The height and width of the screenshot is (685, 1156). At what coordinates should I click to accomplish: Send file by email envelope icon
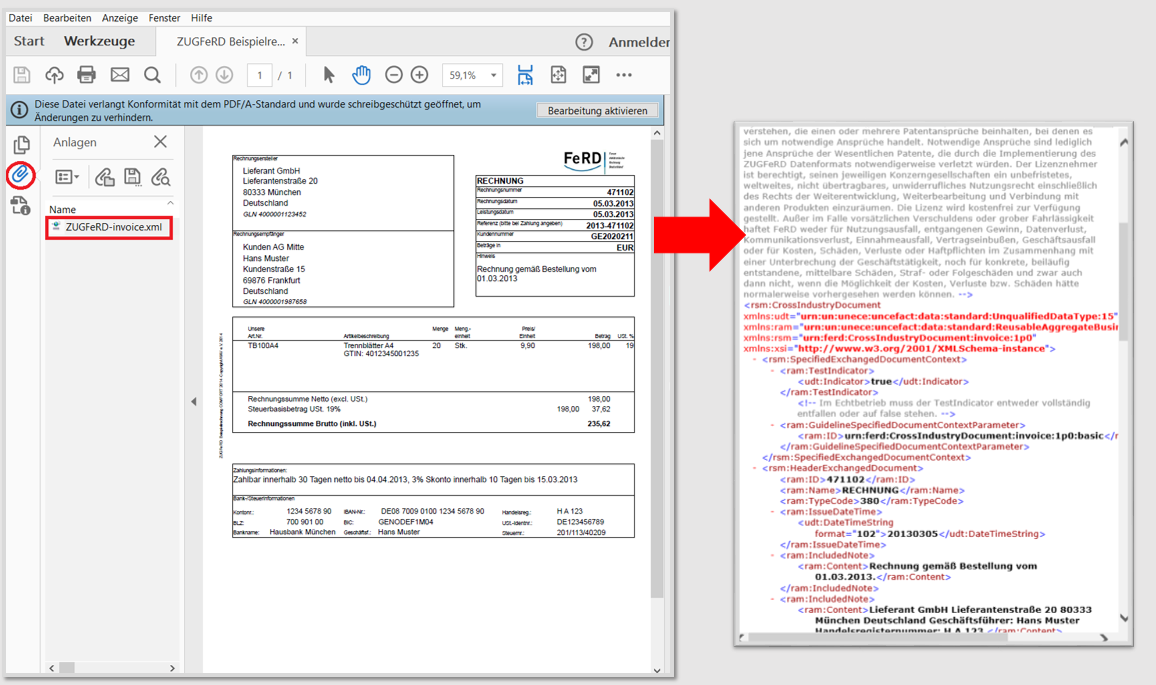click(119, 74)
